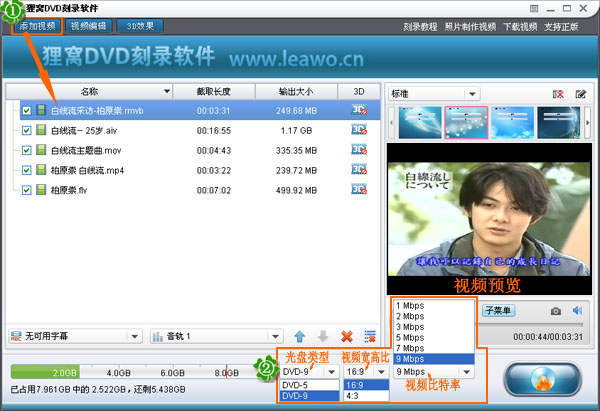Click the green file icon of 25岁.avi
Image resolution: width=600 pixels, height=411 pixels.
(x=41, y=130)
